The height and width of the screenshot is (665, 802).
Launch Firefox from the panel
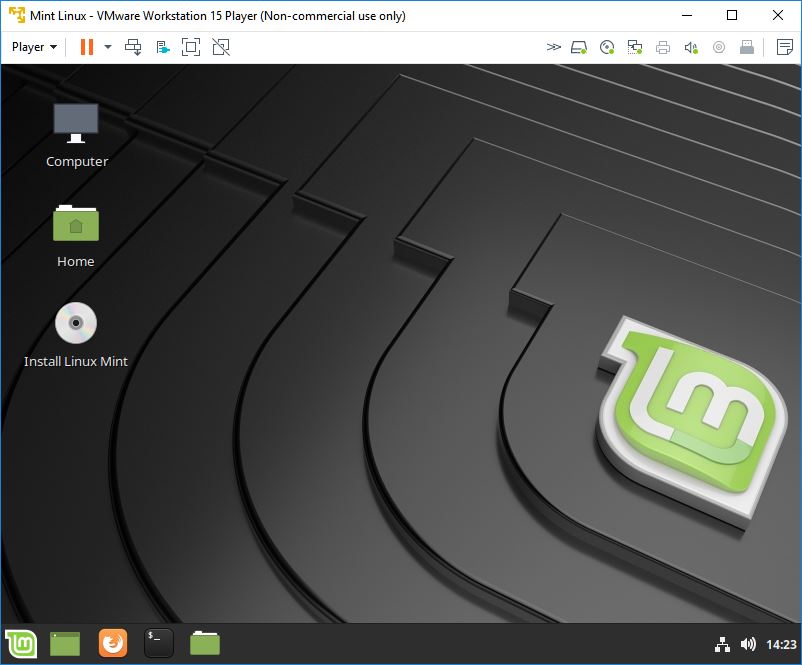coord(113,642)
